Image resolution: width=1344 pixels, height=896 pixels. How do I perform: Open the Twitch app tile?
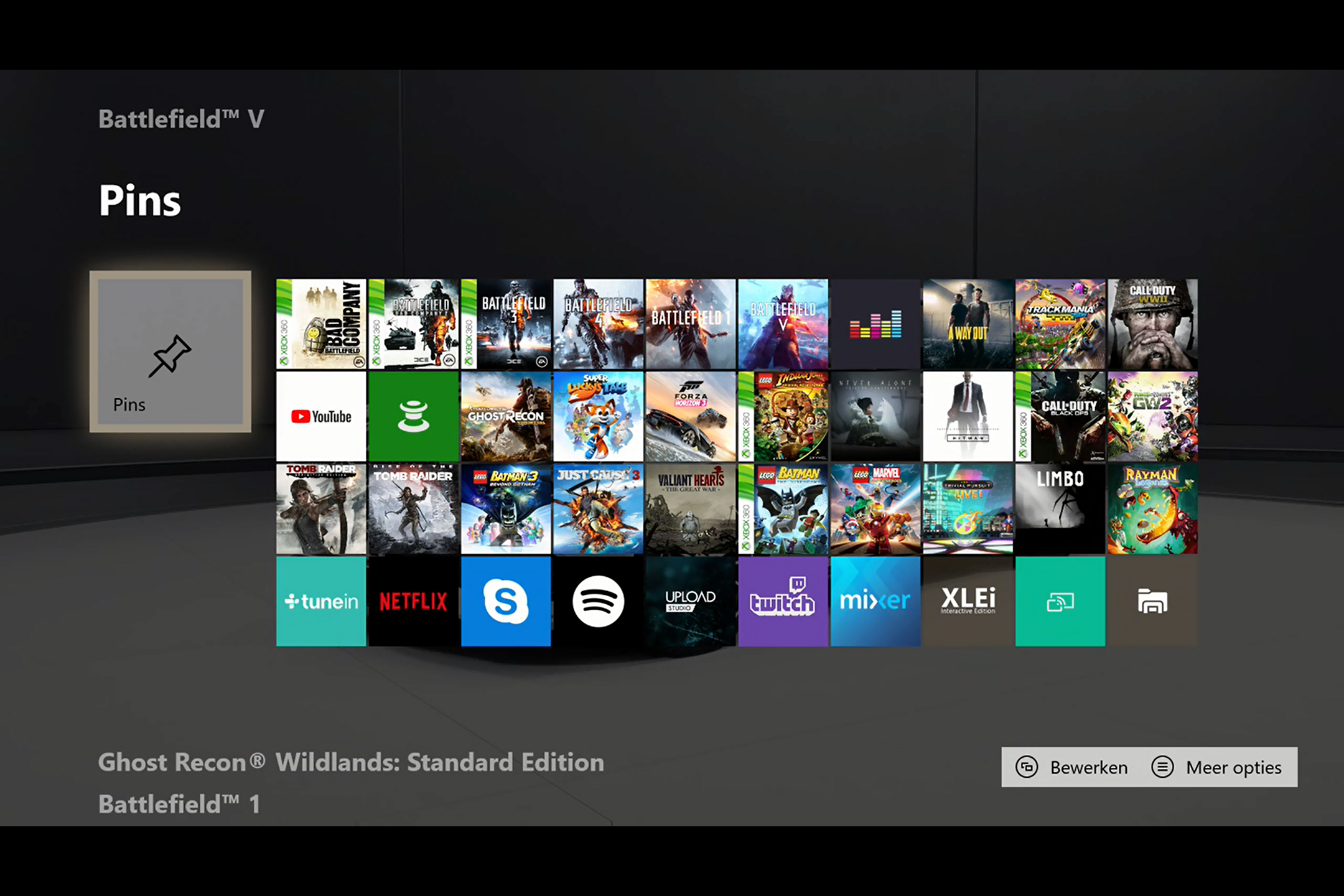[x=783, y=601]
